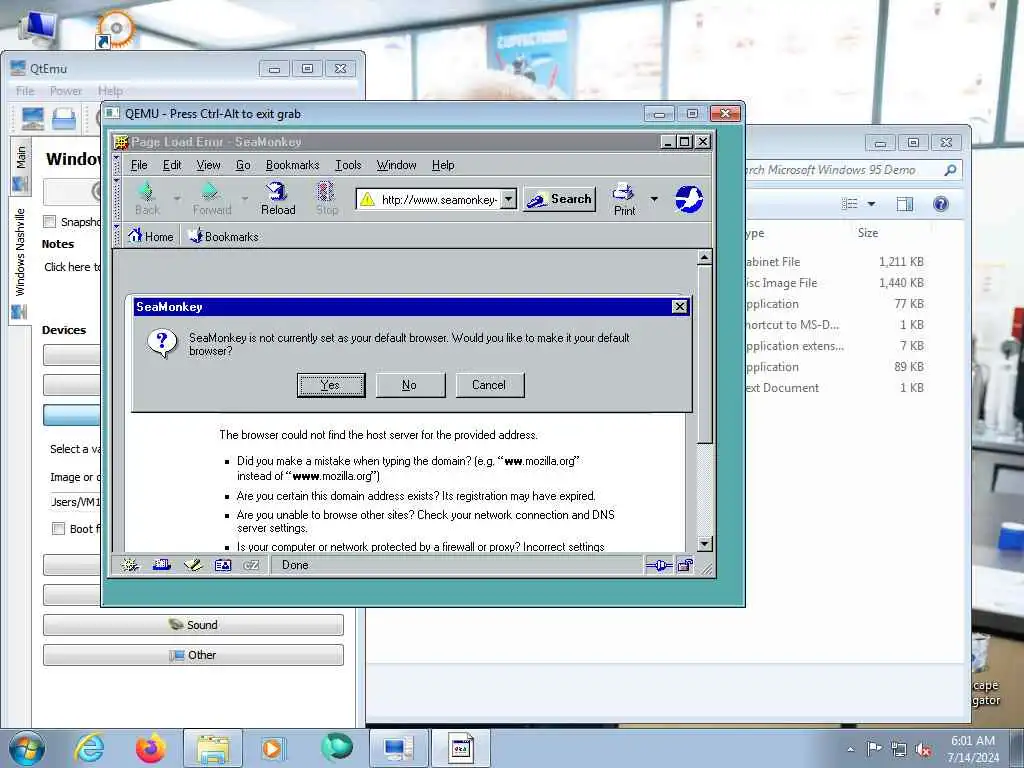The height and width of the screenshot is (768, 1024).
Task: Click the Other button in QtEmu
Action: pyautogui.click(x=193, y=655)
